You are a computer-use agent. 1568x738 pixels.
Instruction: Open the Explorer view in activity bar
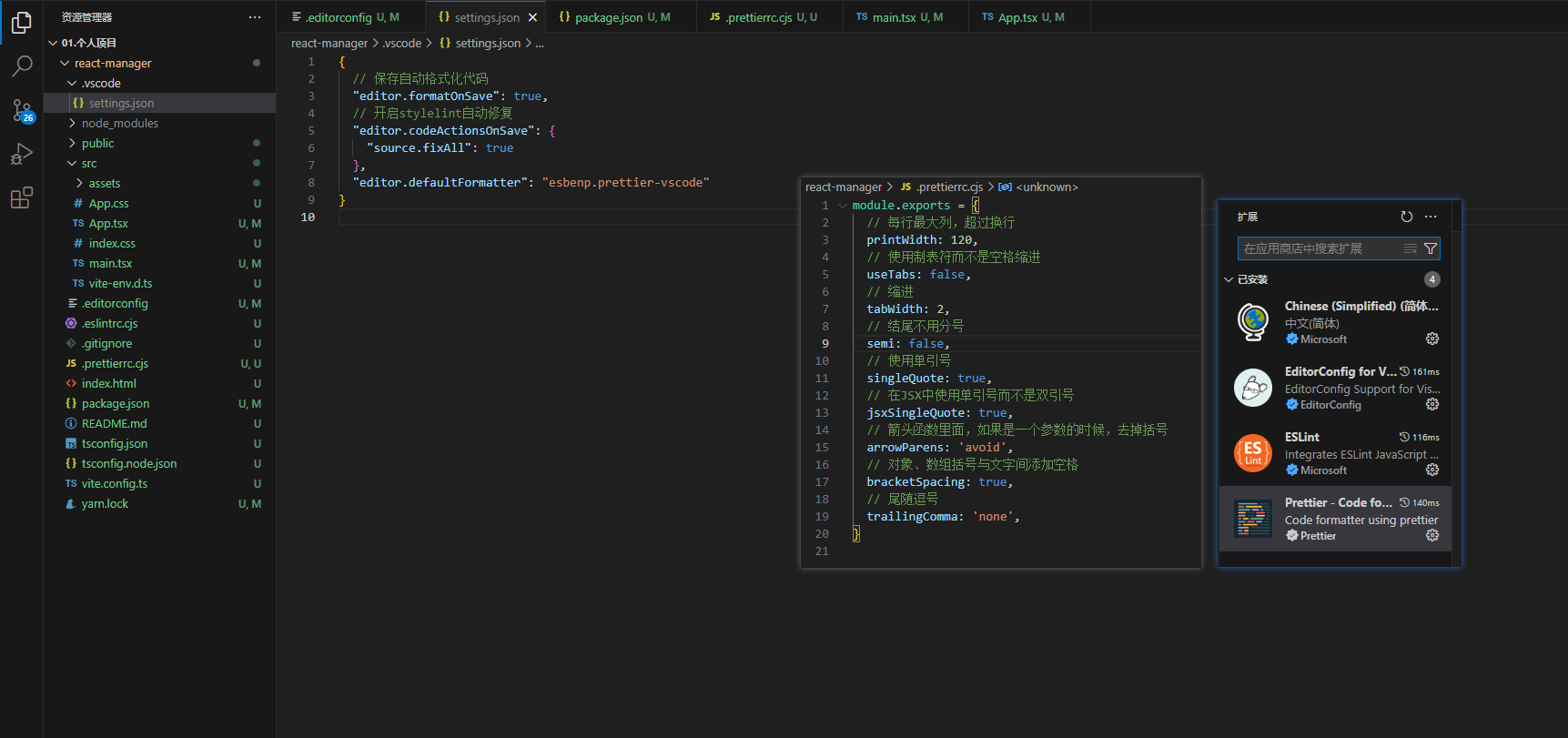tap(22, 22)
